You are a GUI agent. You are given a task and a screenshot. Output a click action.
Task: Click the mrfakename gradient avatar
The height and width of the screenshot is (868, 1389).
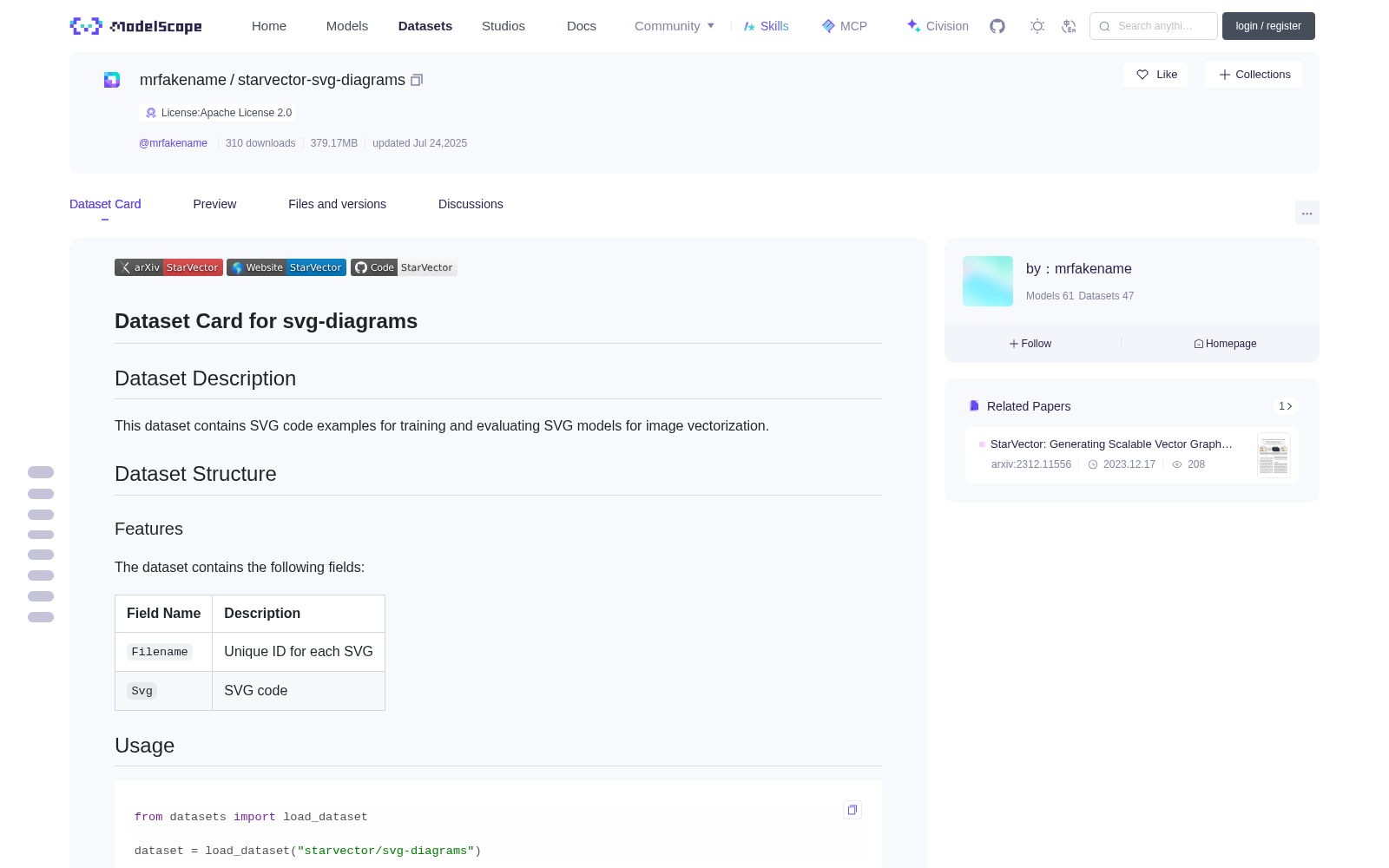[x=988, y=281]
